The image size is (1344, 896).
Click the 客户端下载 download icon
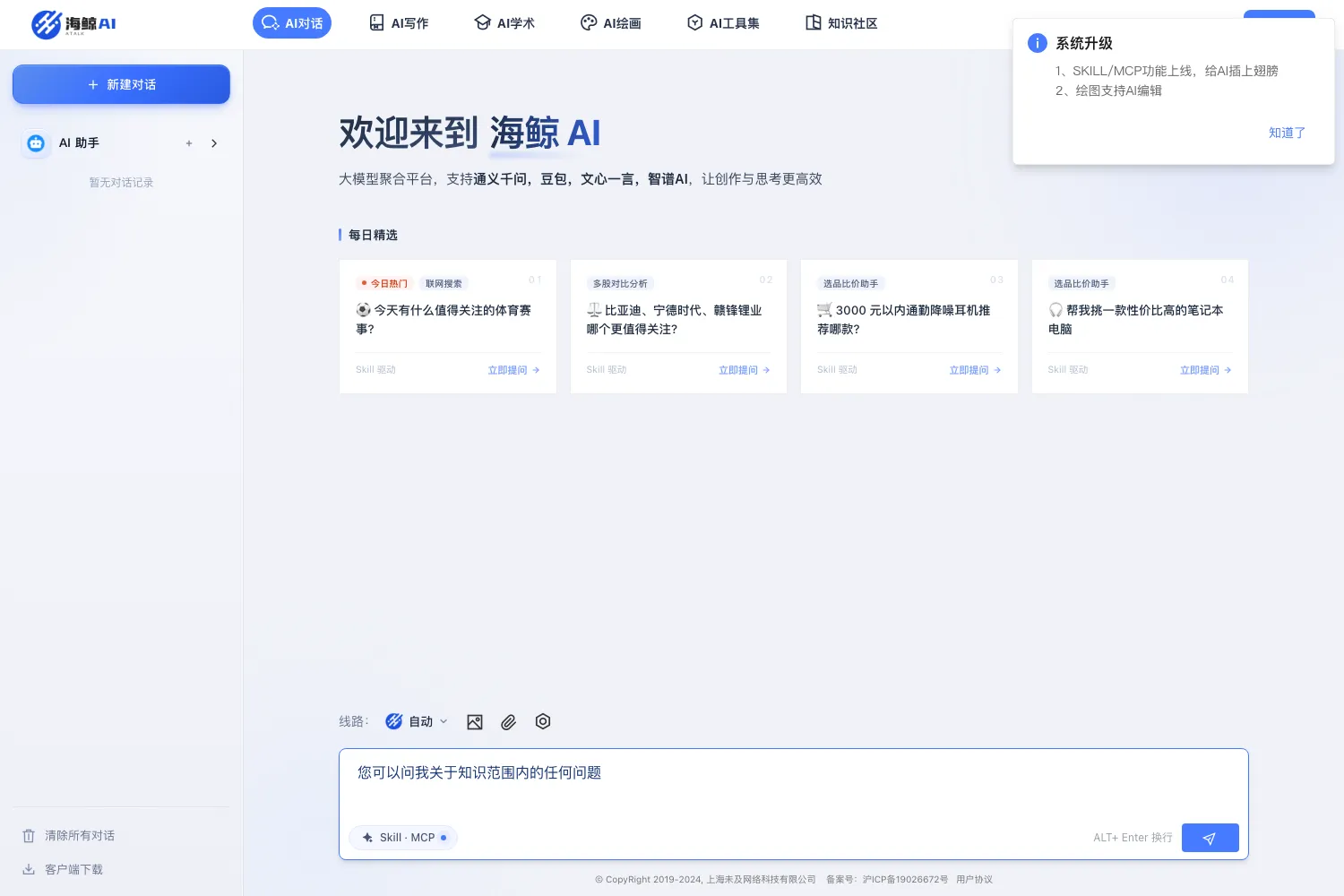point(29,869)
